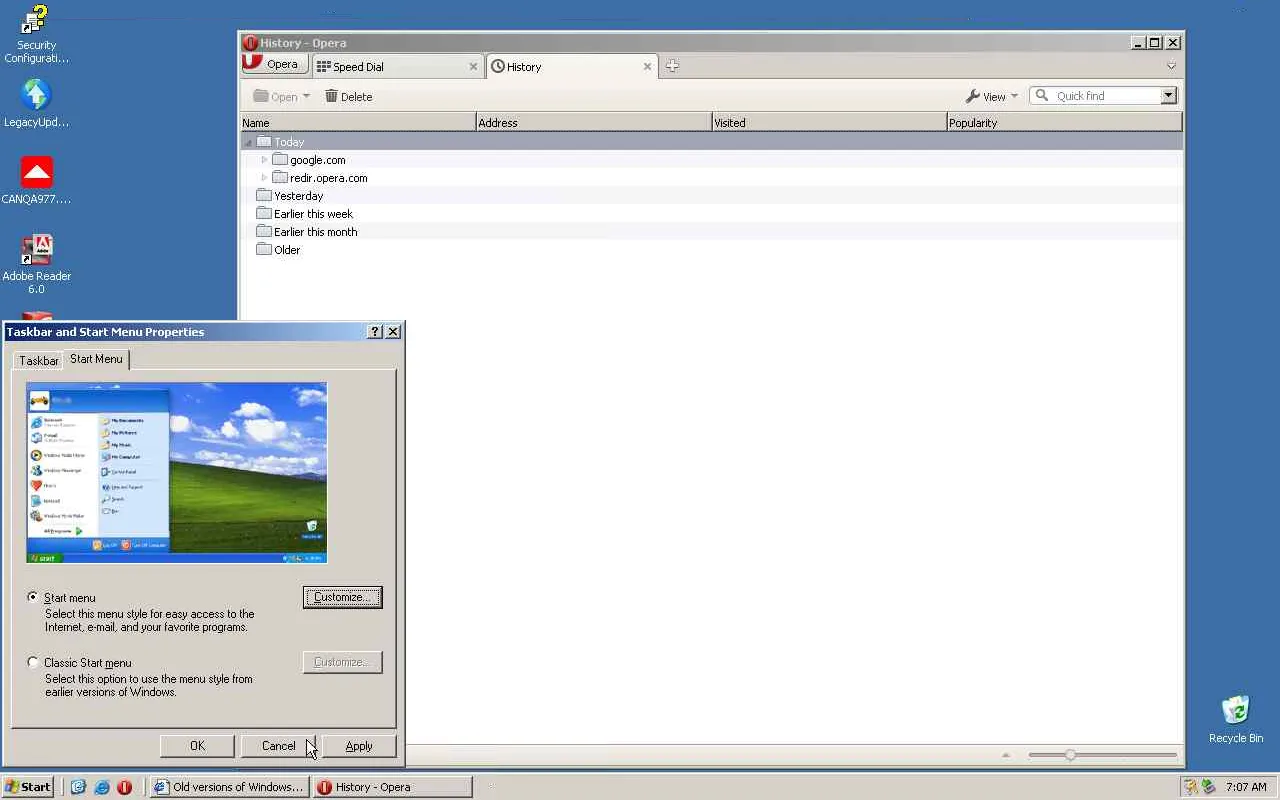Sort history by the Visited column
The width and height of the screenshot is (1280, 800).
pyautogui.click(x=829, y=122)
